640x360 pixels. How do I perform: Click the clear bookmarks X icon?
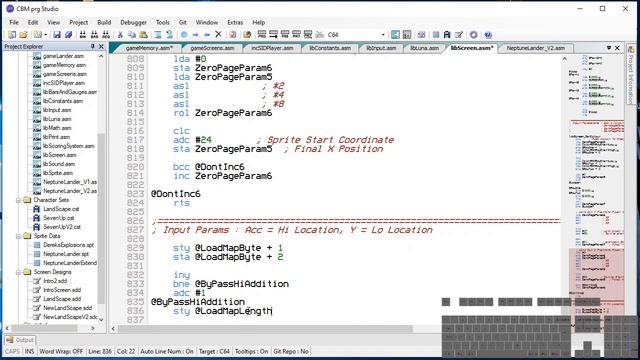pyautogui.click(x=218, y=34)
